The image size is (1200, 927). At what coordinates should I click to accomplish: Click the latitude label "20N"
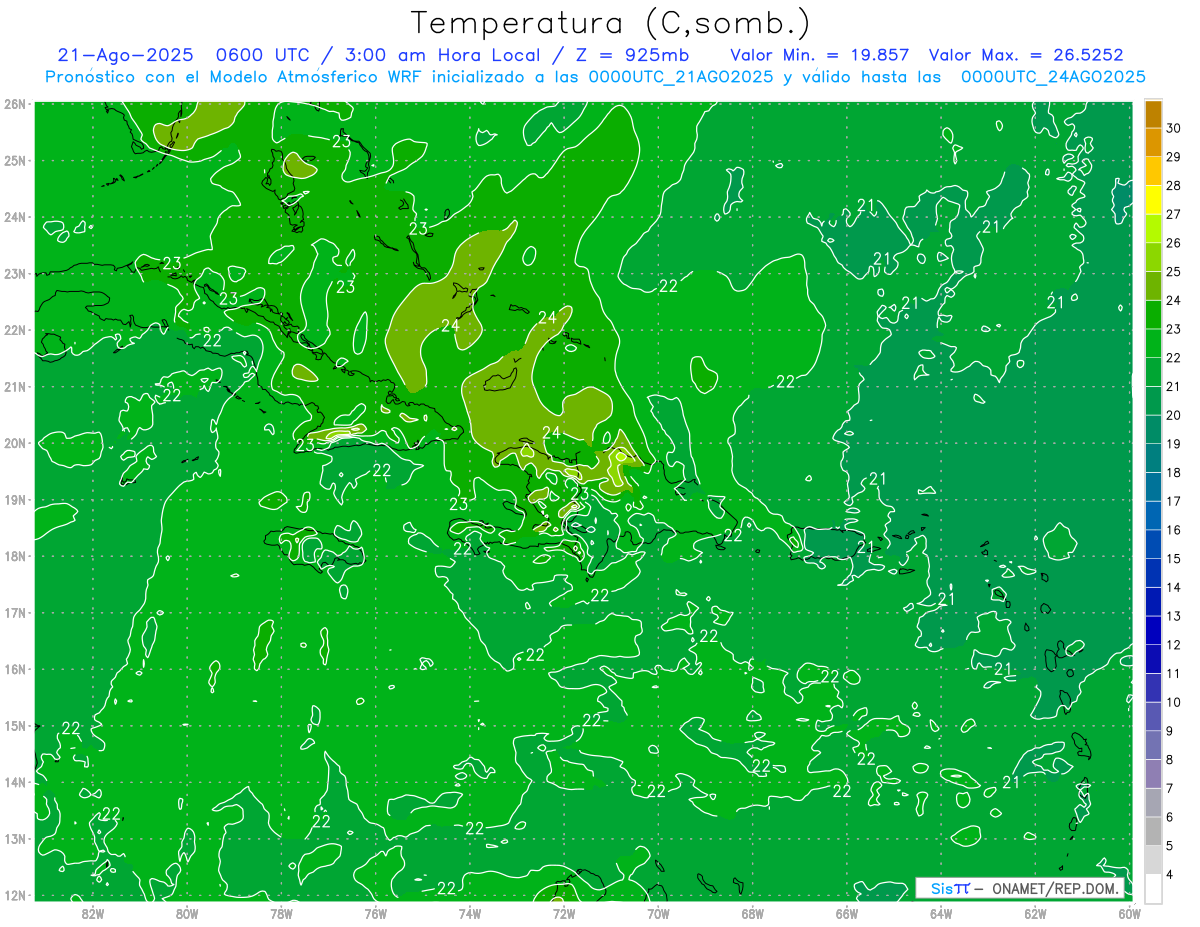15,443
